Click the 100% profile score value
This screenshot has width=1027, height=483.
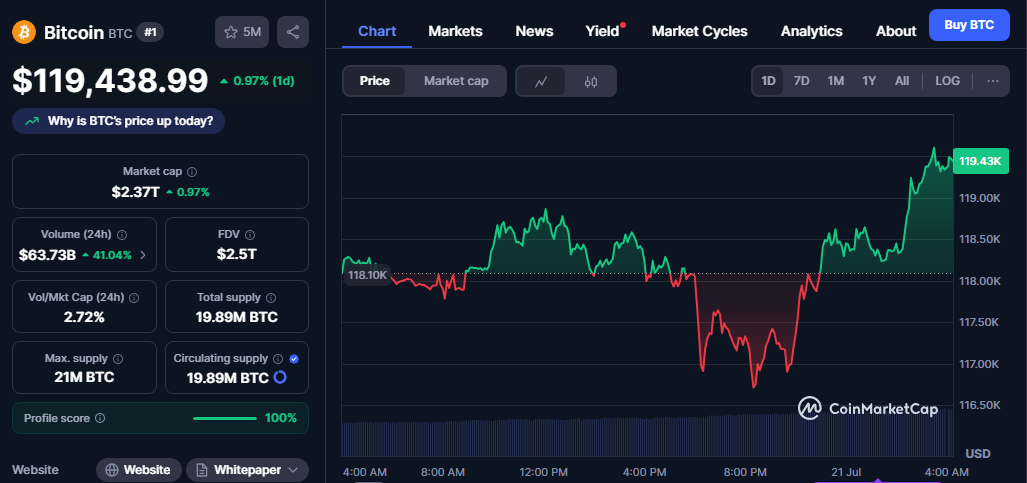[280, 418]
